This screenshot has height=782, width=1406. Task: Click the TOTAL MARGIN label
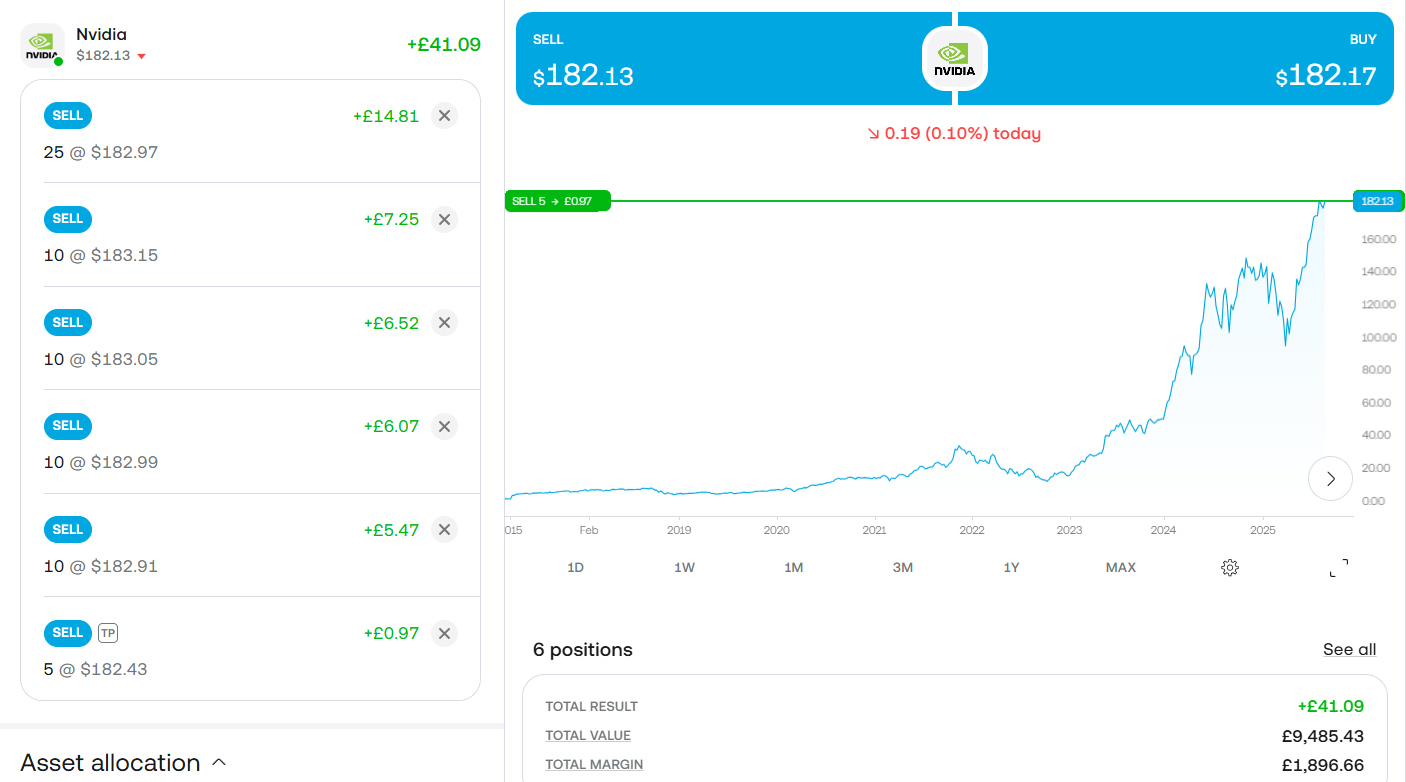[x=594, y=765]
